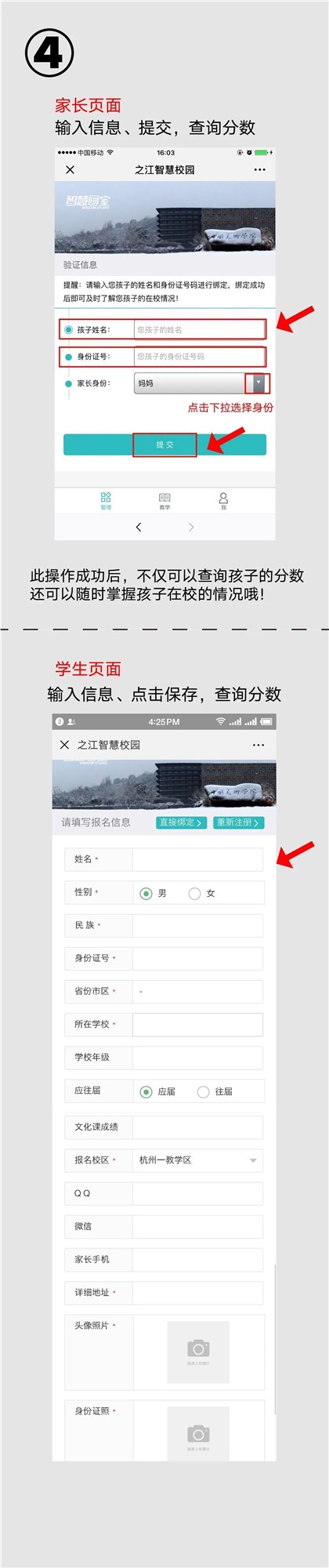Open the 教学 book icon tab

coord(164,501)
